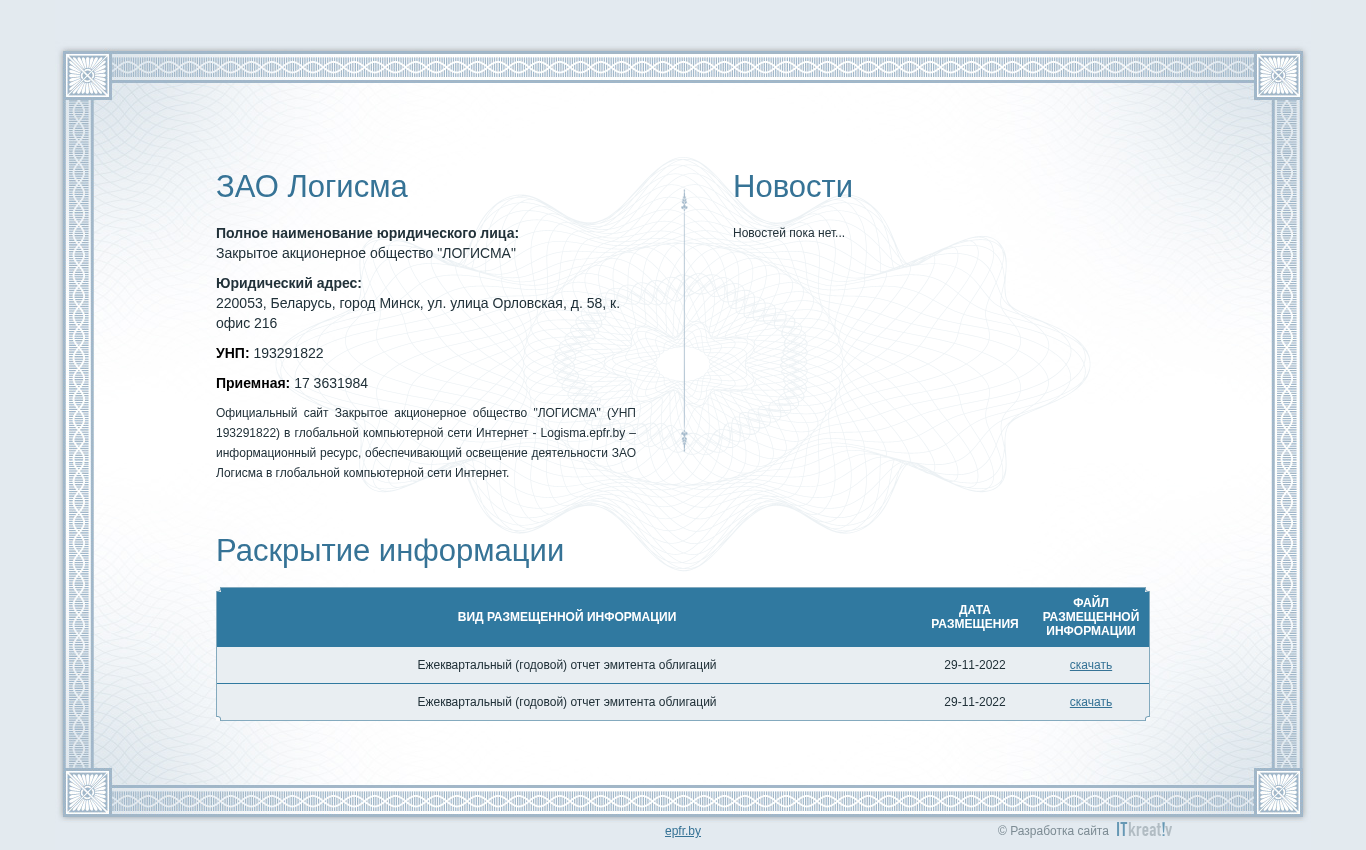Select the text 'Новостей пока нет...'
1366x850 pixels.
[x=789, y=233]
